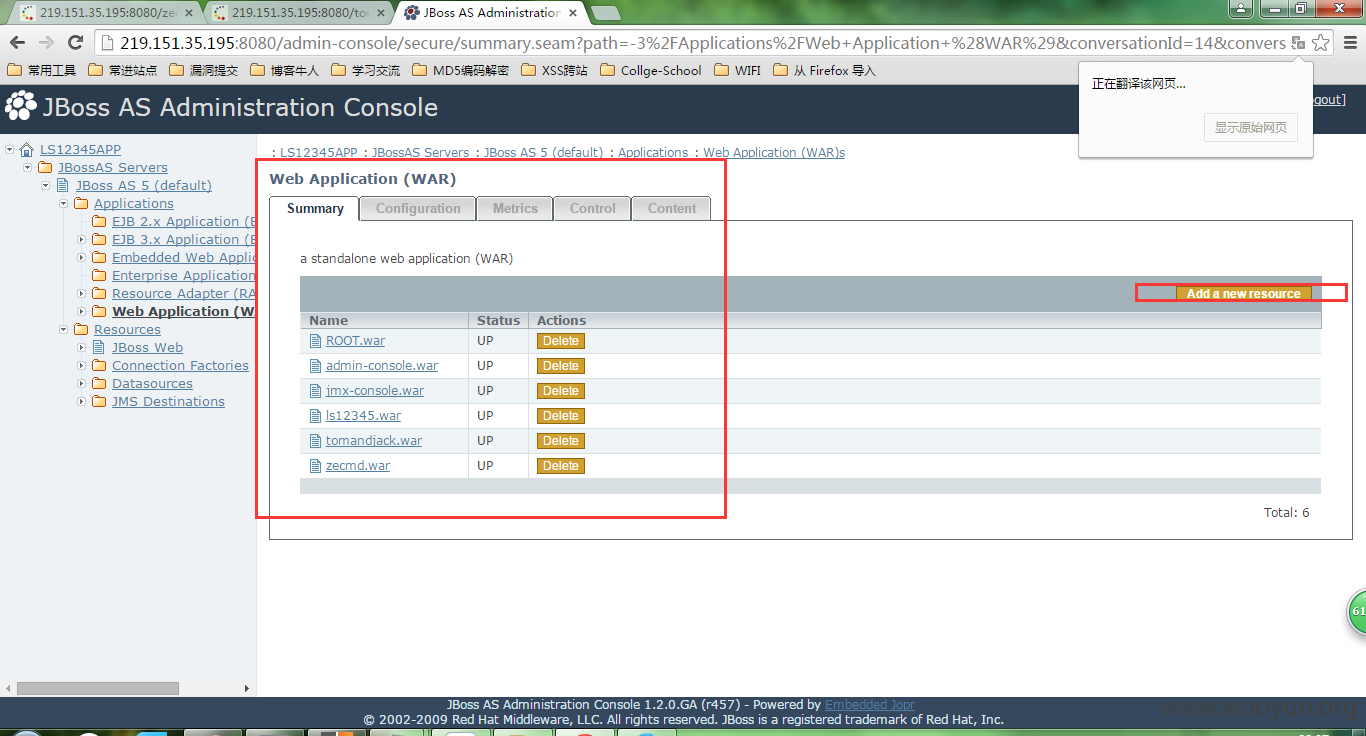Viewport: 1366px width, 736px height.
Task: Click the JBossAS Servers folder icon
Action: coord(45,168)
